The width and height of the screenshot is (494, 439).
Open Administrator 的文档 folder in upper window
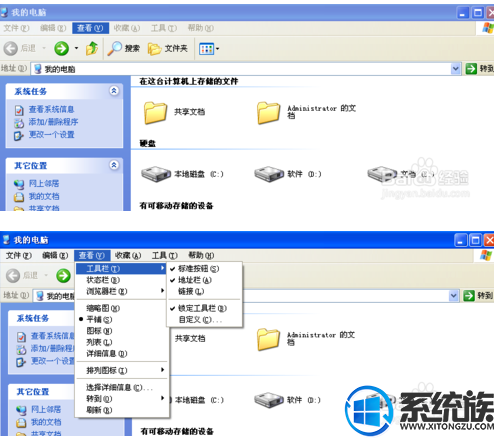[268, 113]
